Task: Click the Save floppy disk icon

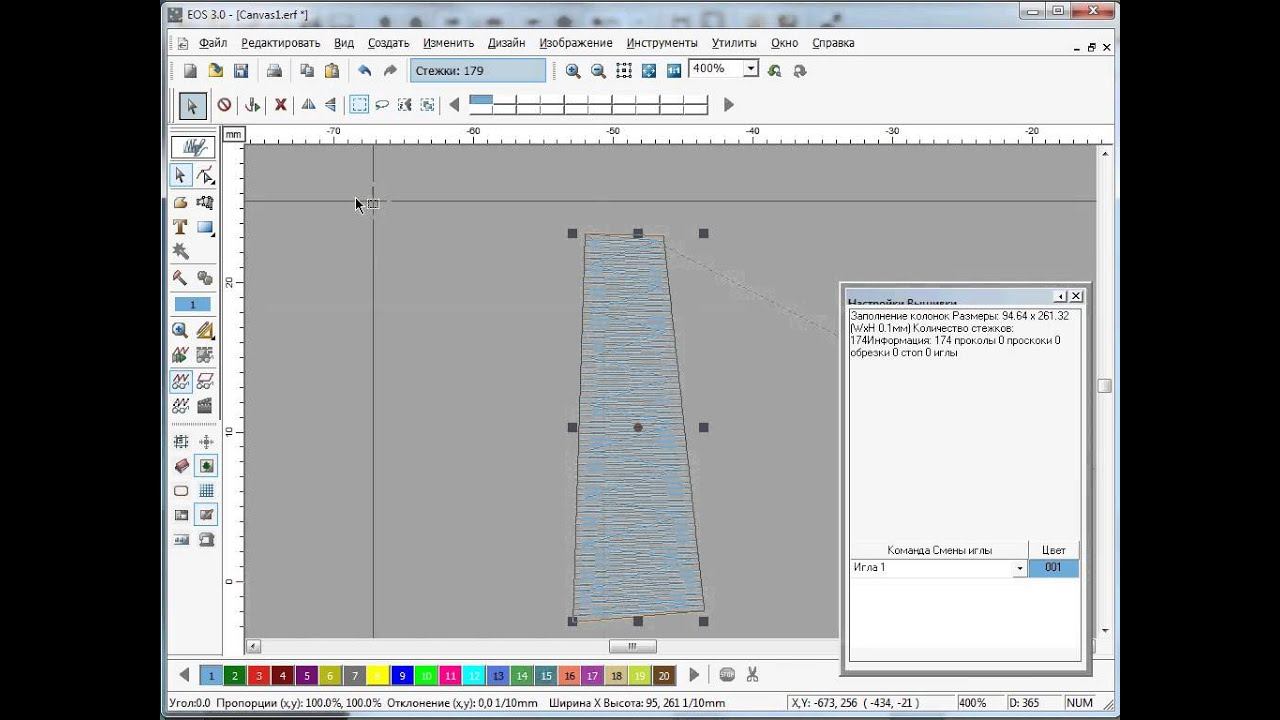Action: (x=241, y=71)
